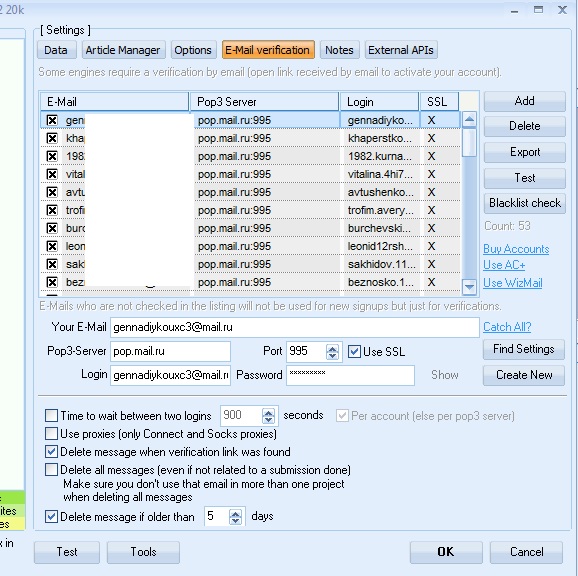578x576 pixels.
Task: Open the Options tab
Action: [193, 50]
